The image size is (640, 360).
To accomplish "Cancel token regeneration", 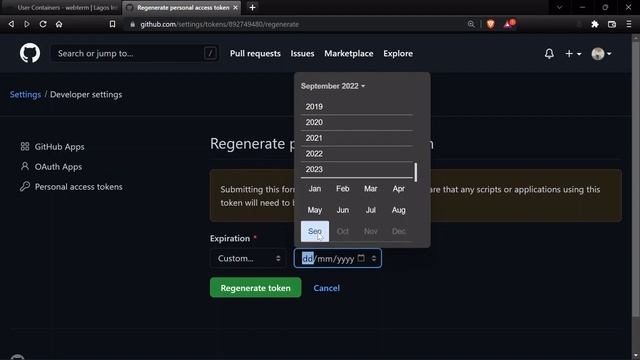I will 327,288.
